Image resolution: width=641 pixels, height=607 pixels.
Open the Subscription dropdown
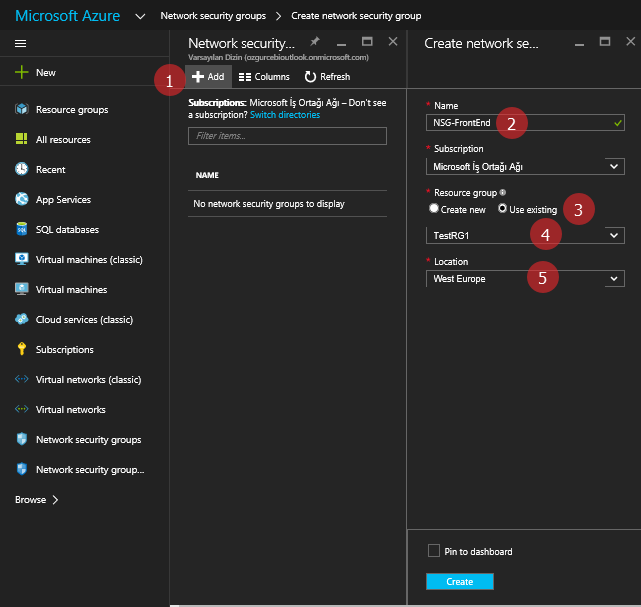coord(525,166)
